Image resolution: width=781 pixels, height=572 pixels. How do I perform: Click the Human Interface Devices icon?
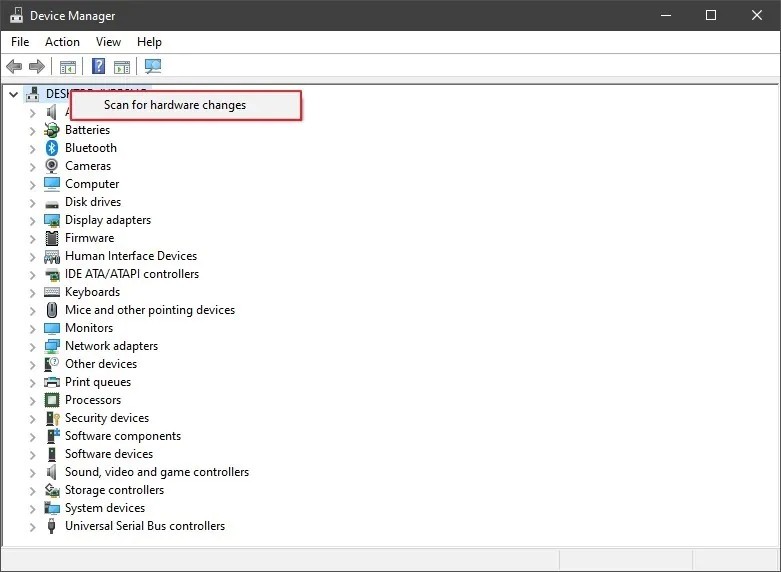52,257
